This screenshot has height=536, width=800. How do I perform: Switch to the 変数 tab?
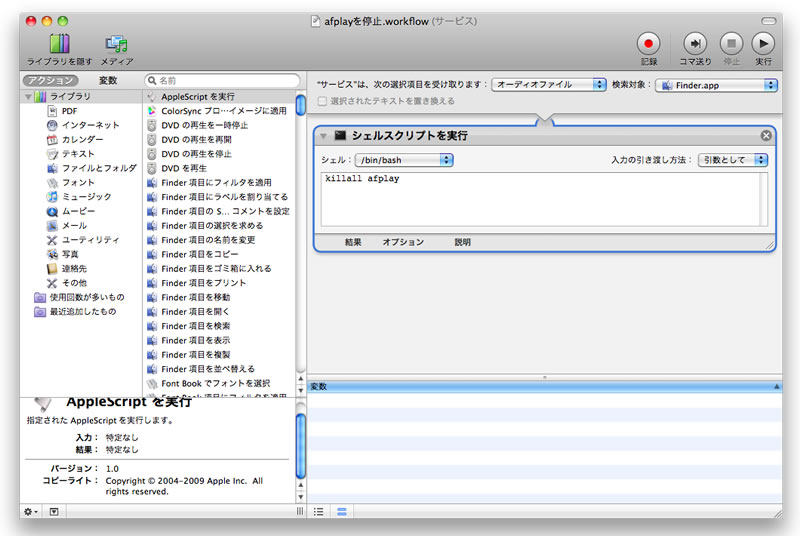pos(108,80)
